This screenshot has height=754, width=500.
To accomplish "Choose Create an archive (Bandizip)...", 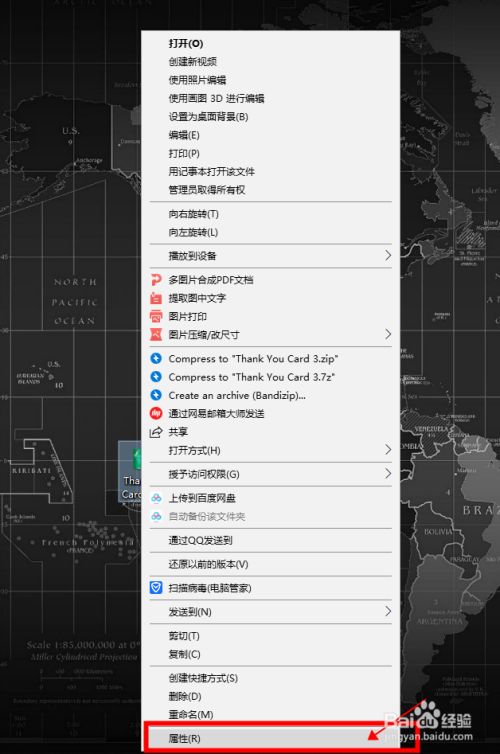I will pyautogui.click(x=271, y=395).
